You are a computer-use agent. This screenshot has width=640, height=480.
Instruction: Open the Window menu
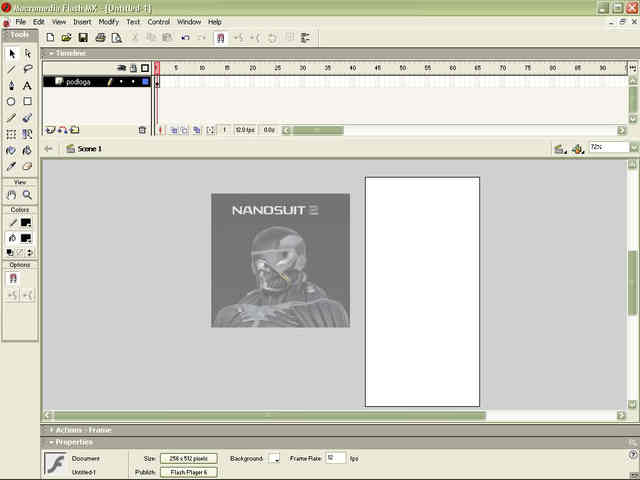[189, 22]
